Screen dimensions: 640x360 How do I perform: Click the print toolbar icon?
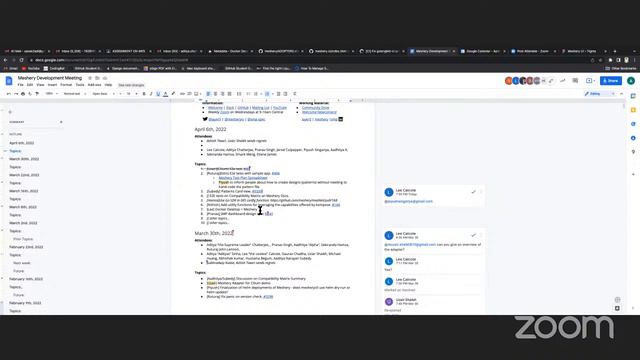point(23,94)
